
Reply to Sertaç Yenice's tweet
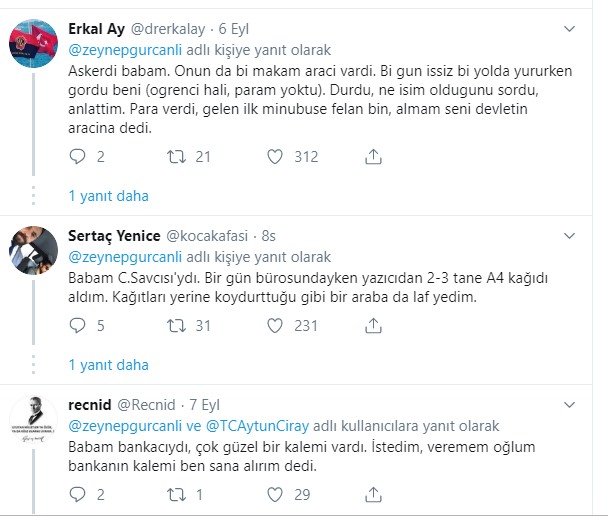coord(80,325)
